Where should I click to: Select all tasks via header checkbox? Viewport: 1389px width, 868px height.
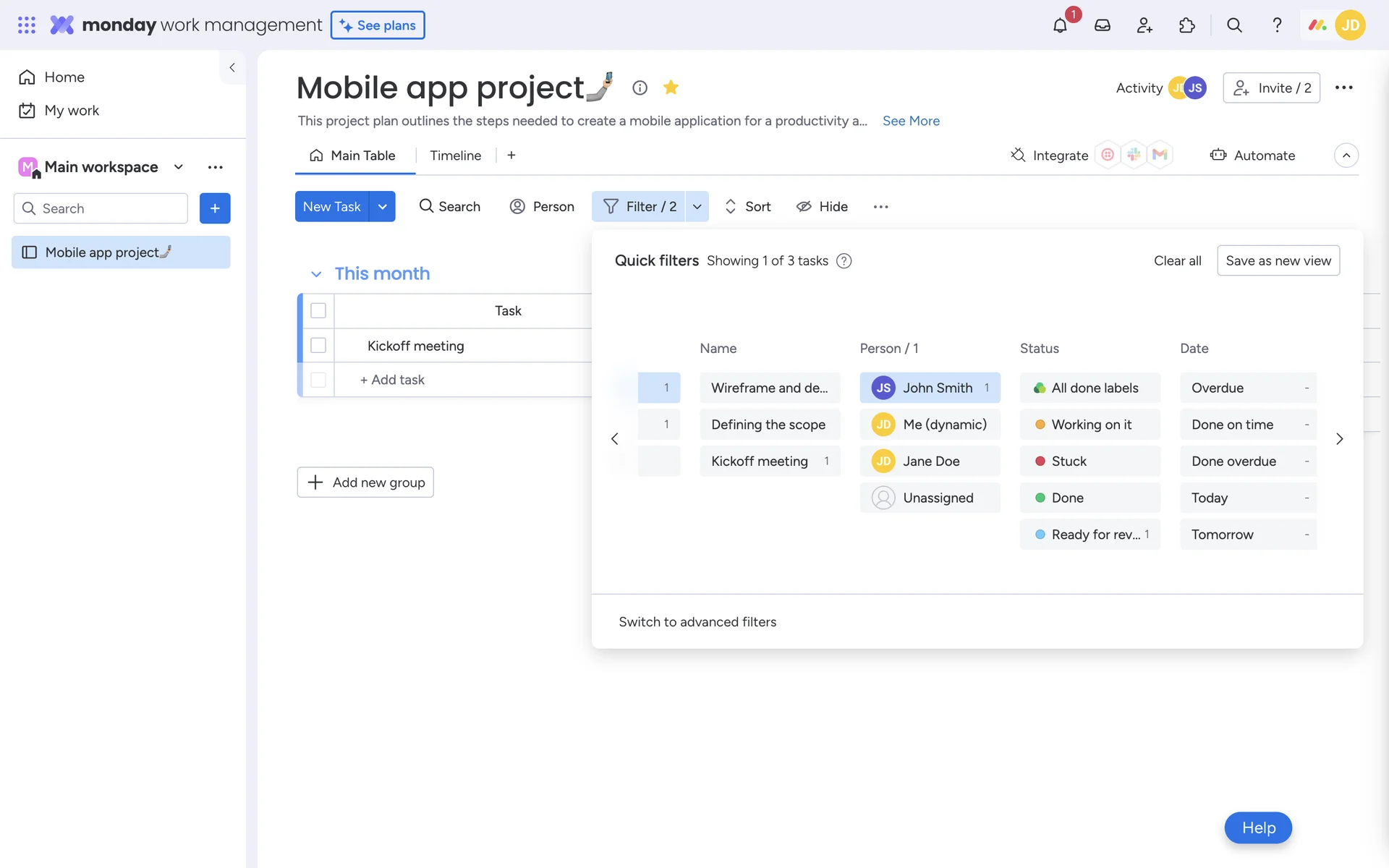(x=318, y=310)
